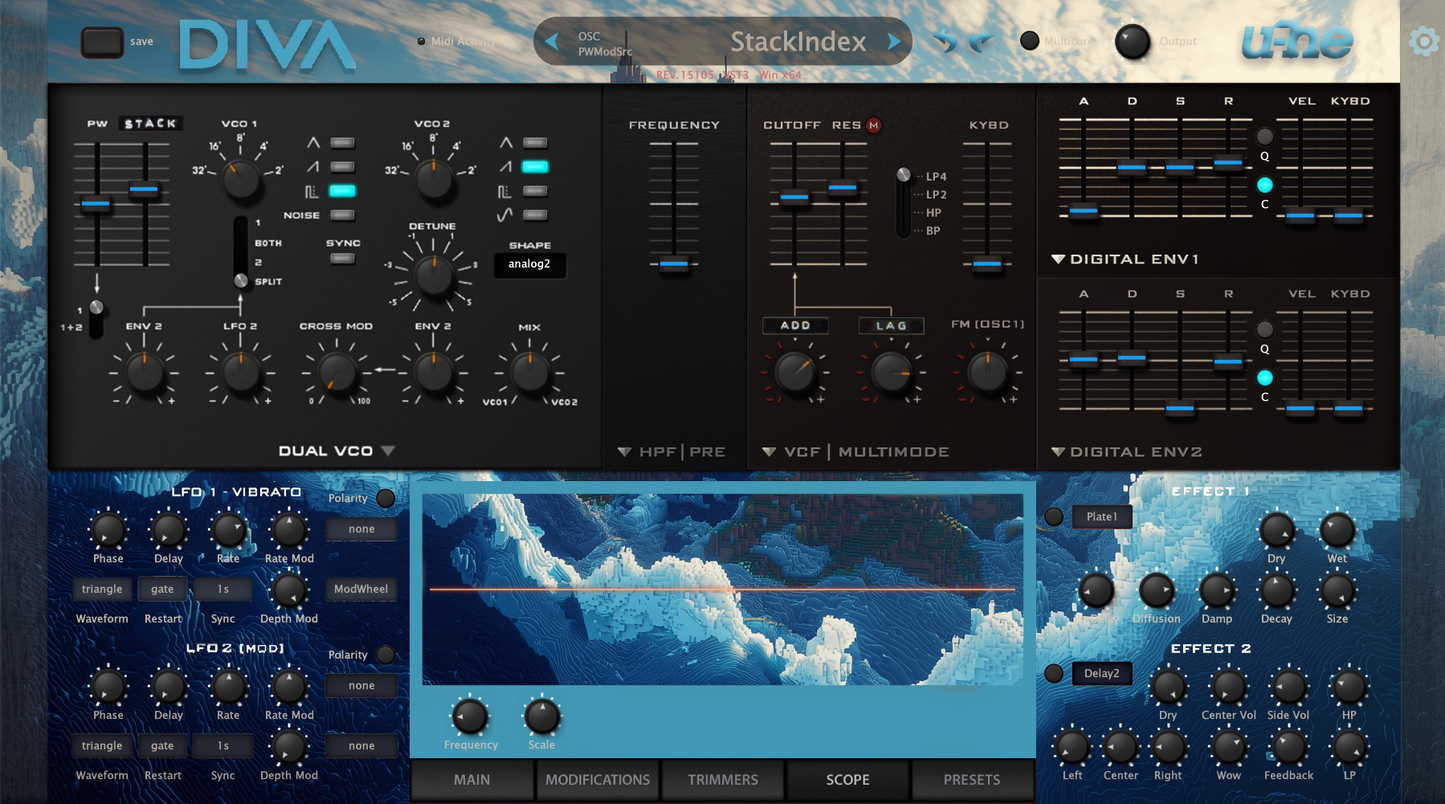
Task: Toggle the Multicore button
Action: click(x=1029, y=41)
